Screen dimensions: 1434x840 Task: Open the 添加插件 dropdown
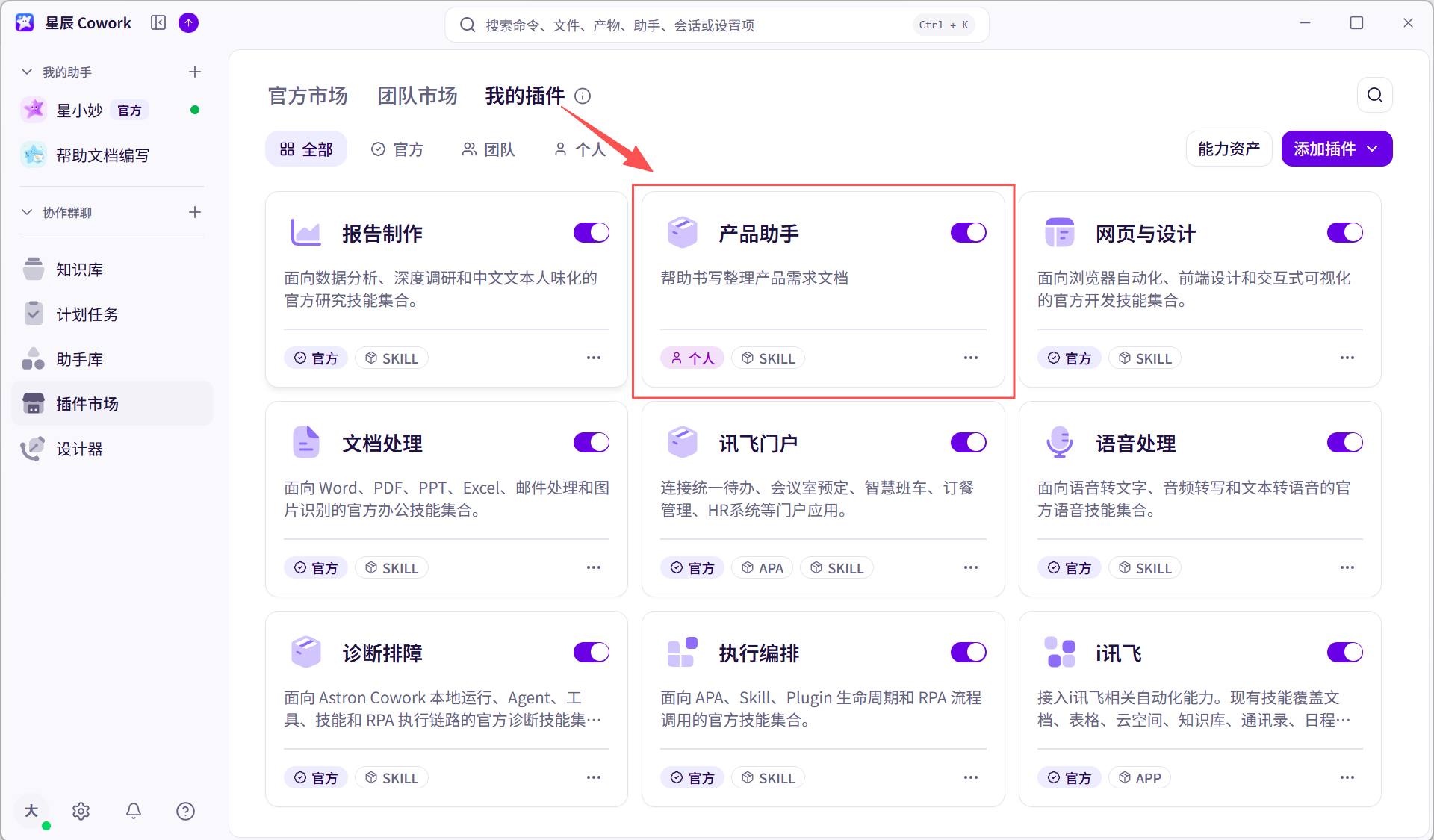1337,149
